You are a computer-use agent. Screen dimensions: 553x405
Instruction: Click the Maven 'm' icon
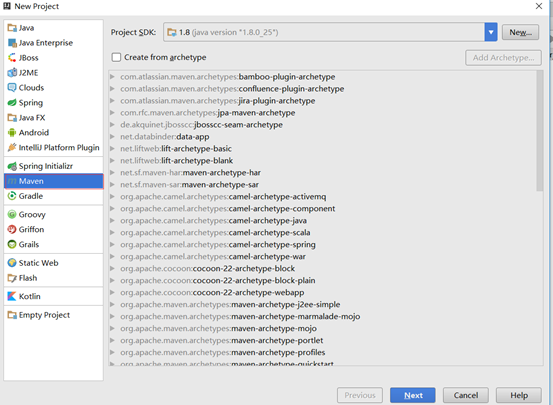click(x=12, y=181)
